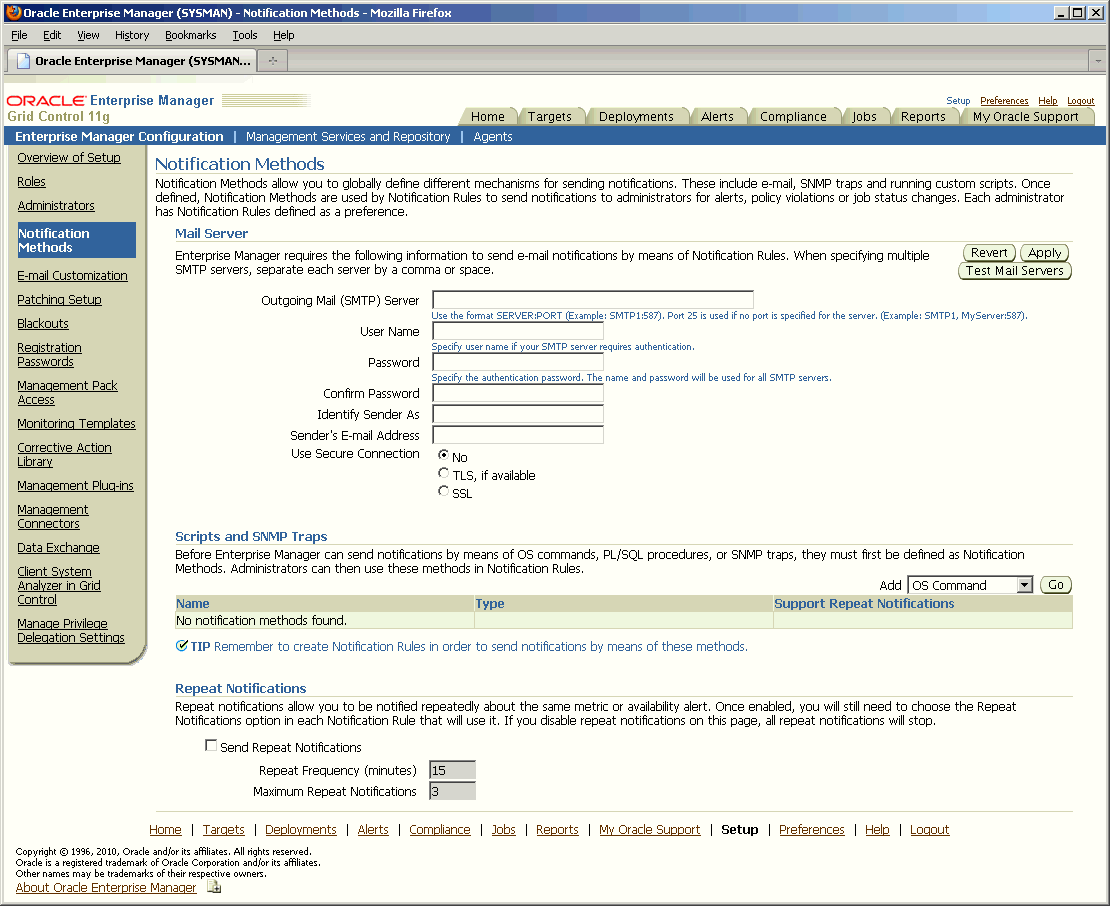Click the TIP checkmark icon
This screenshot has height=906, width=1110.
coord(182,646)
